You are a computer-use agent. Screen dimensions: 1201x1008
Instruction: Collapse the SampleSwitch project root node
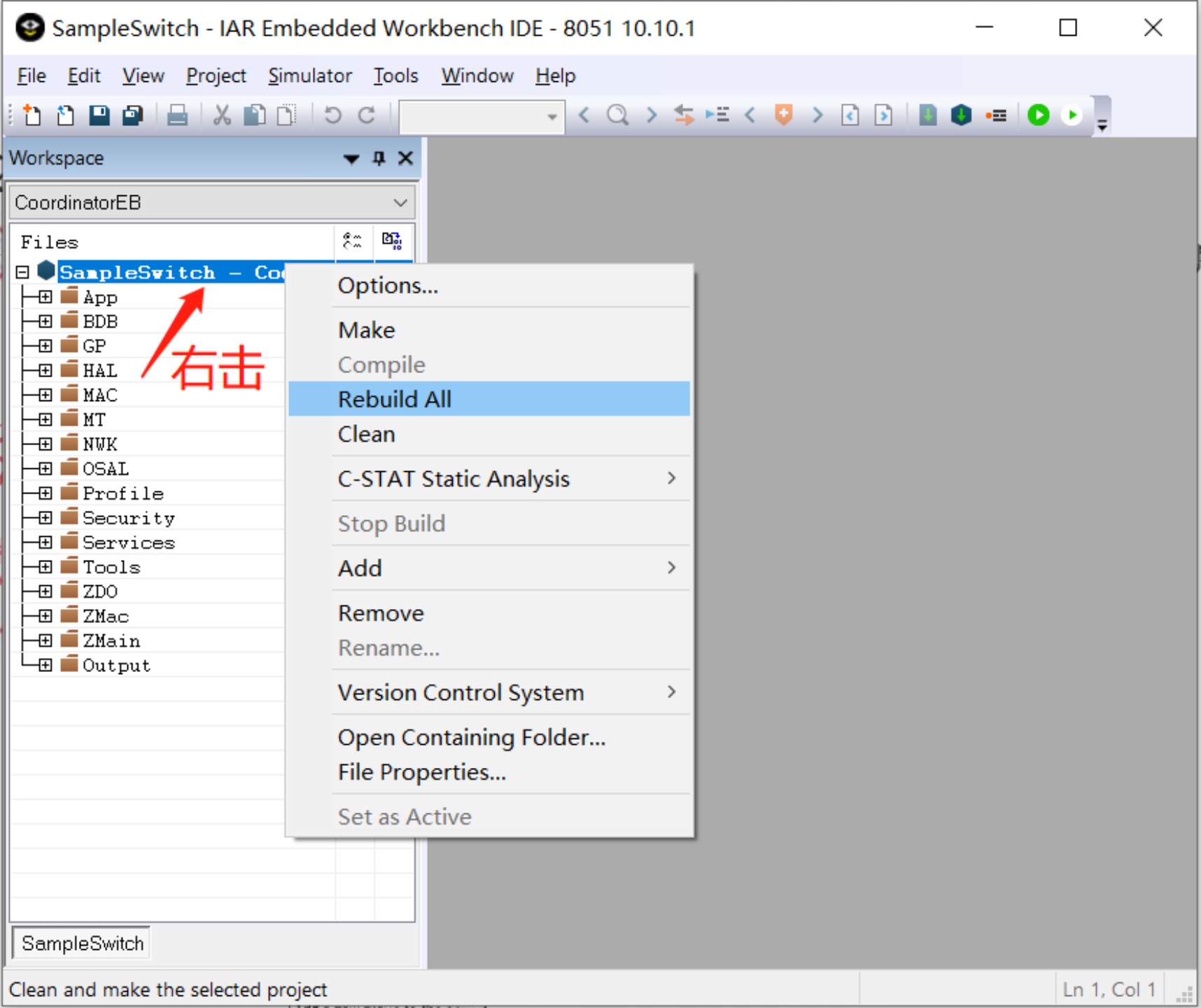22,272
